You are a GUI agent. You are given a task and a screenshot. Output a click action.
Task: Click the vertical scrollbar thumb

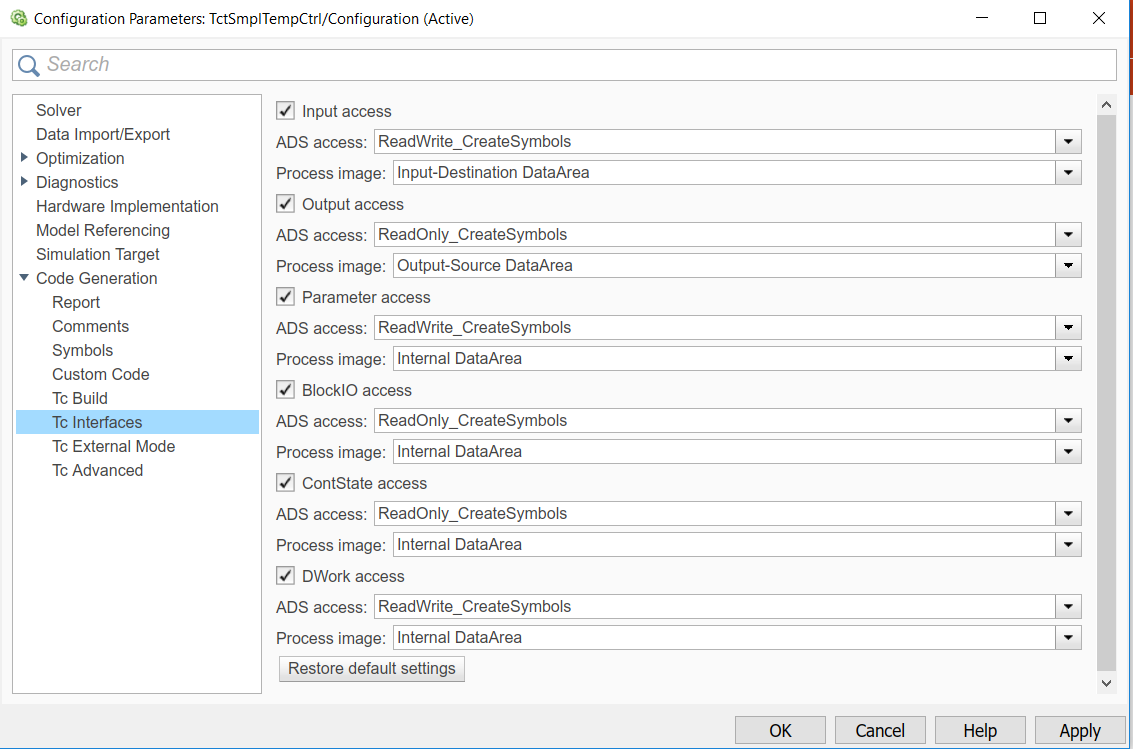1106,392
